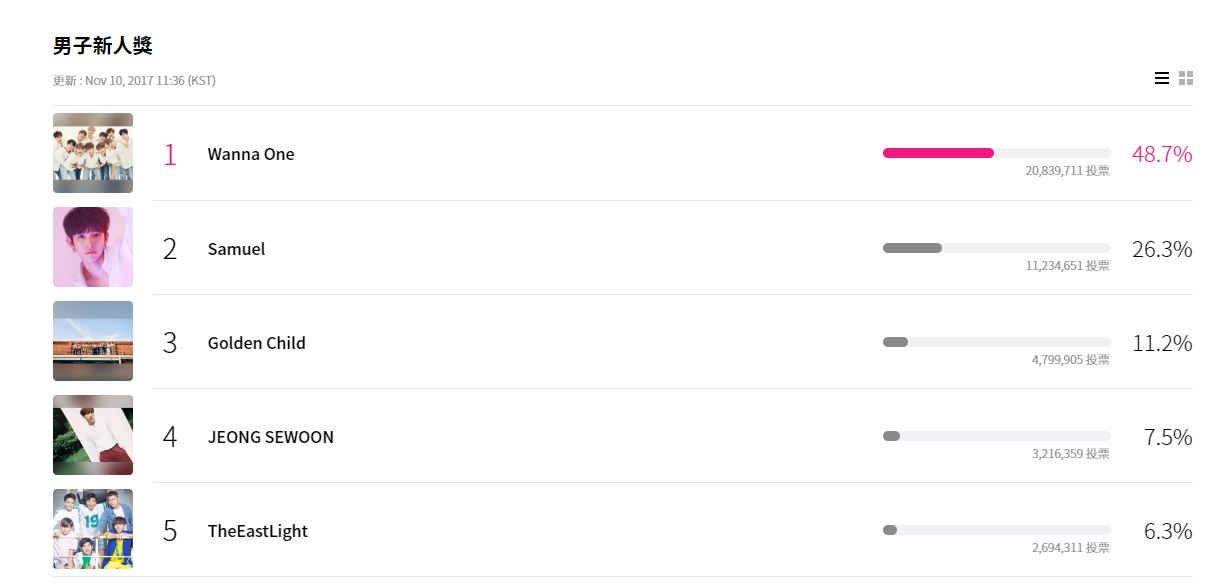This screenshot has height=587, width=1209.
Task: Select the Samuel name link
Action: point(236,249)
